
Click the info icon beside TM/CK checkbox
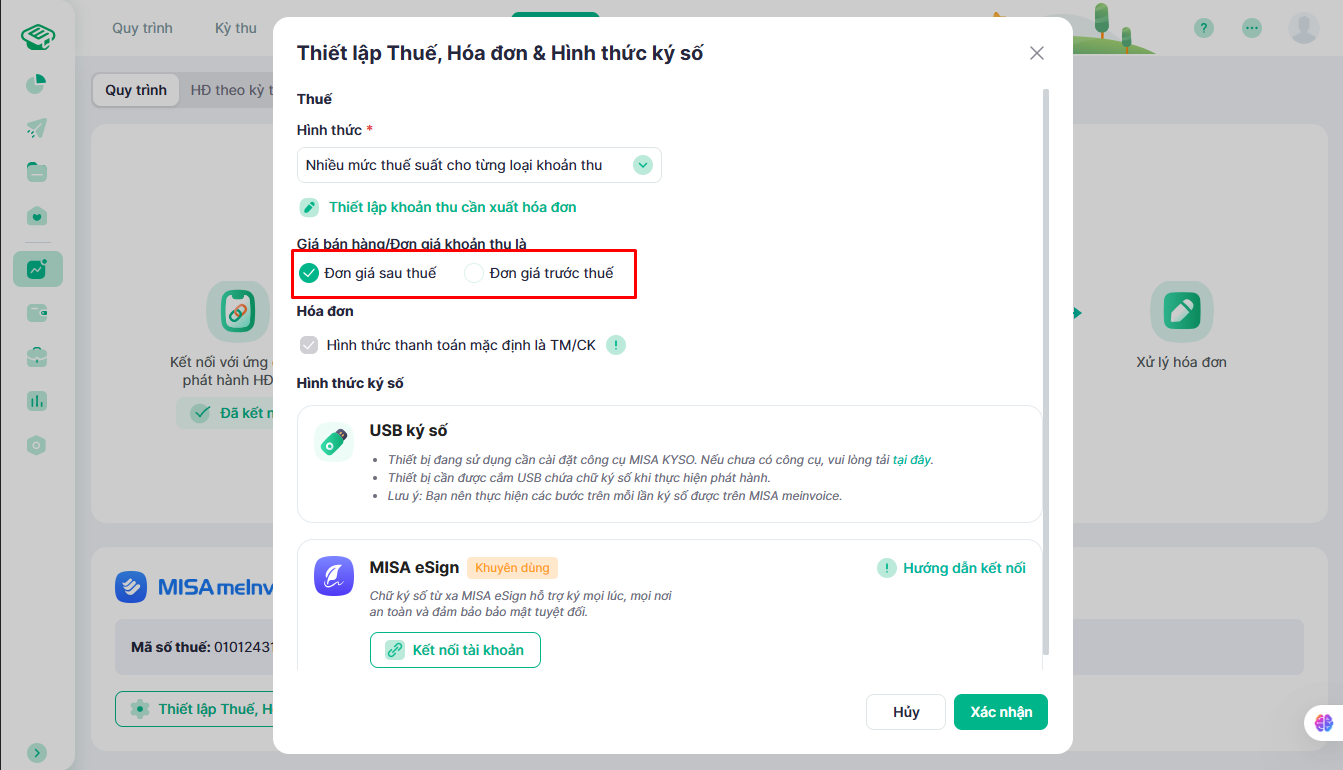(617, 345)
